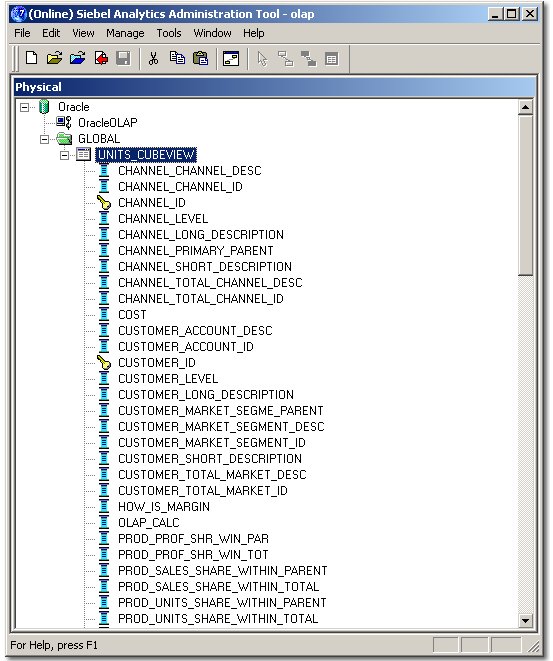The width and height of the screenshot is (553, 661).
Task: Collapse the Oracle database node
Action: [24, 107]
